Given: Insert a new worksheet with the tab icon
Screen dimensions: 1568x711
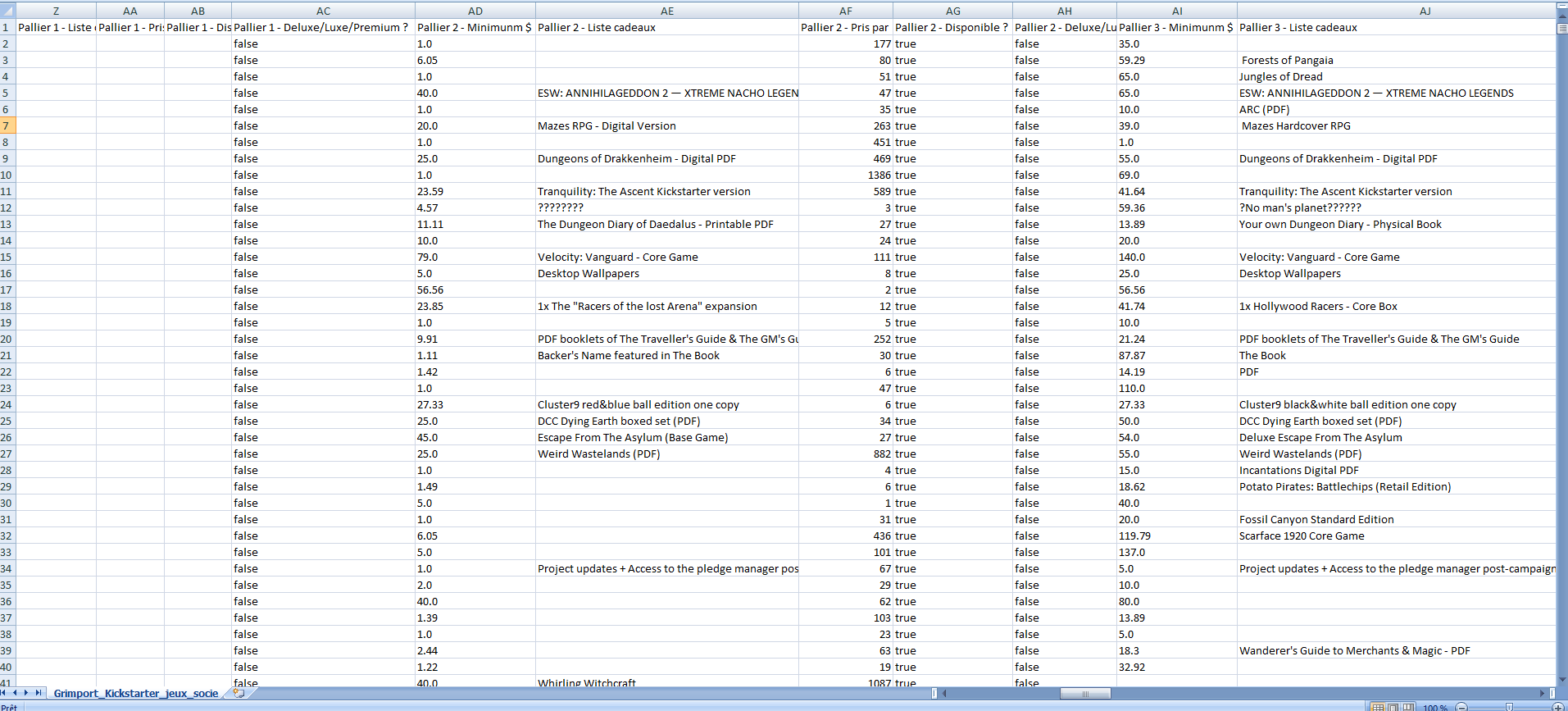Looking at the screenshot, I should pos(239,693).
